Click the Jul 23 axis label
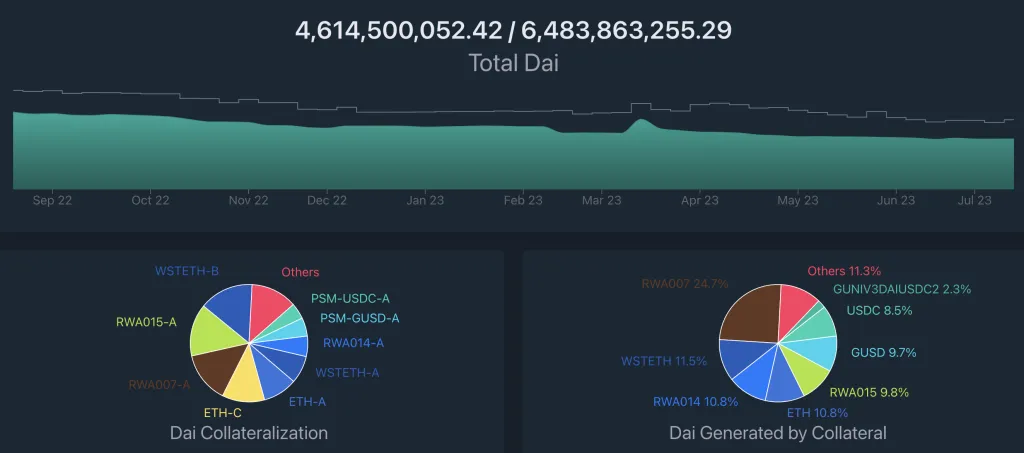The image size is (1024, 453). coord(974,200)
